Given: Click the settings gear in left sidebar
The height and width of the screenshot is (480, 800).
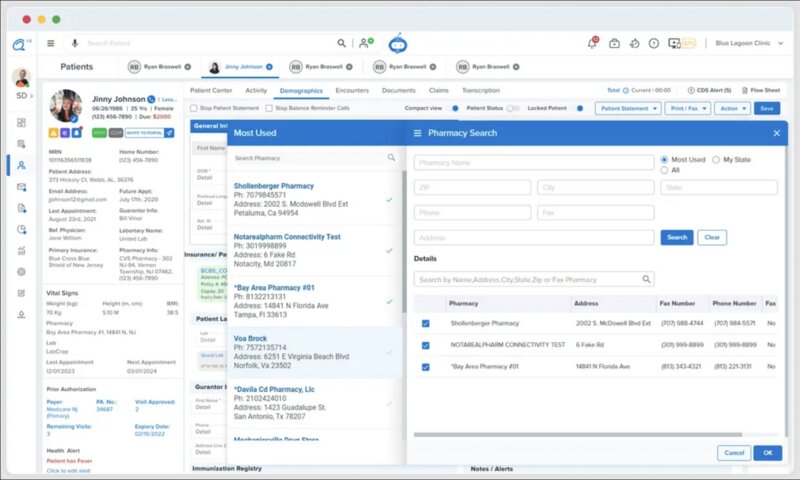Looking at the screenshot, I should (x=21, y=271).
